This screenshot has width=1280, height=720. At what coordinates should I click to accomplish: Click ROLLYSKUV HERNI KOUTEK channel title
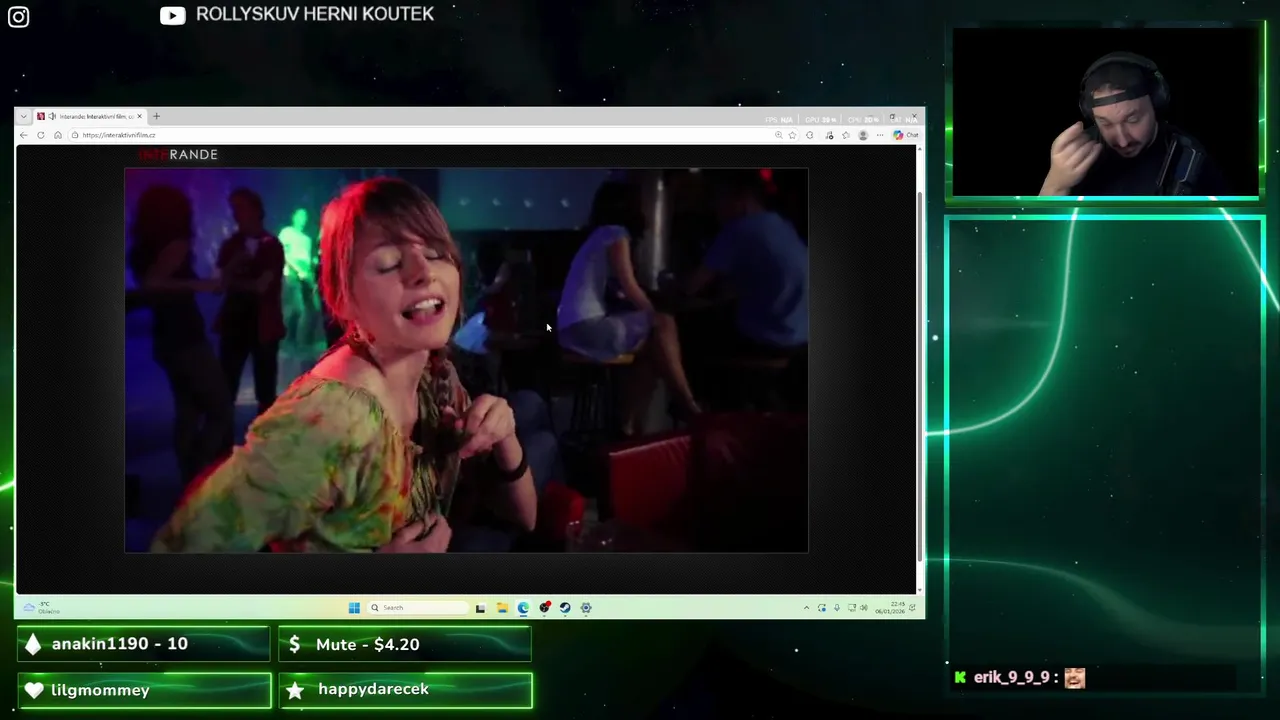tap(315, 14)
